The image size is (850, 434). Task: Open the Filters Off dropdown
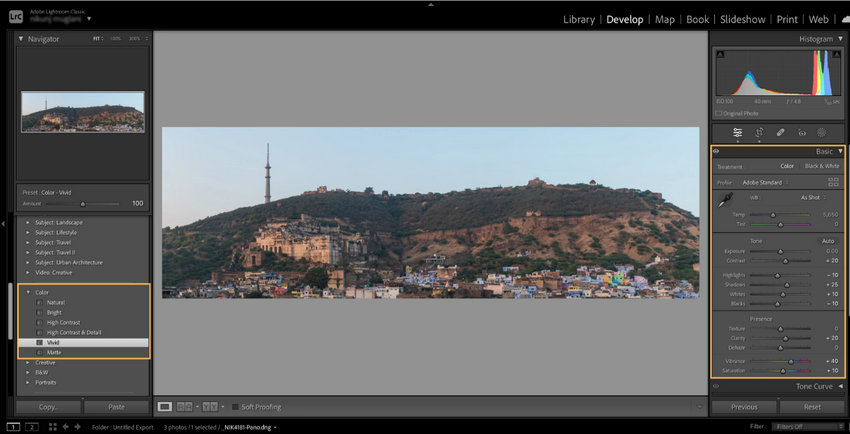click(x=807, y=427)
